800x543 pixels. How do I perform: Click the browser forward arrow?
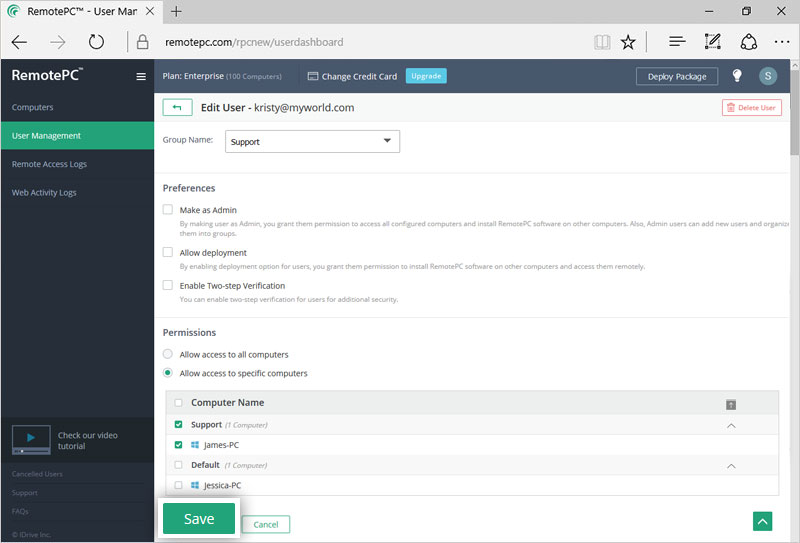58,42
